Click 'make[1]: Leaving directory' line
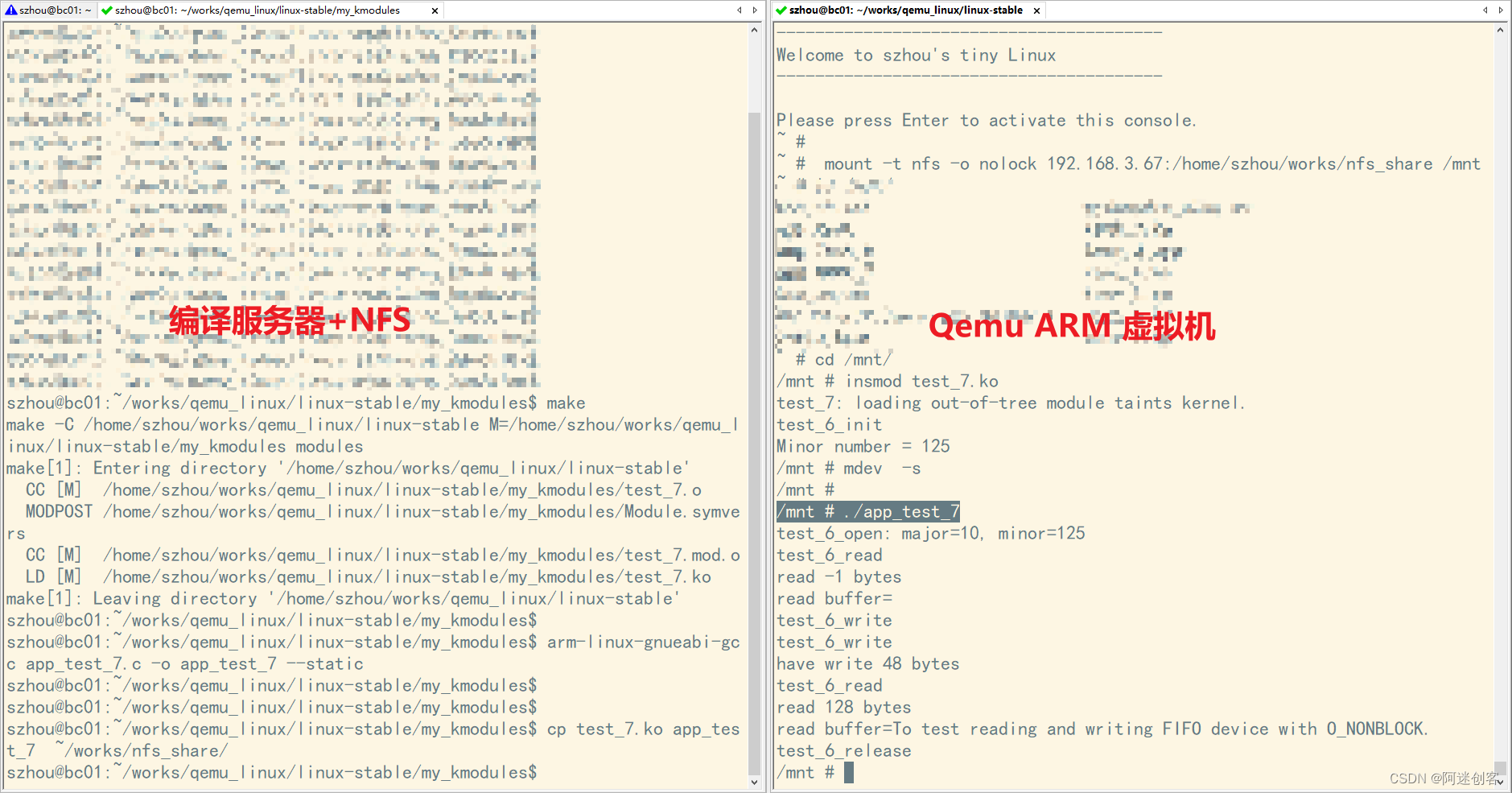This screenshot has height=793, width=1512. point(343,598)
